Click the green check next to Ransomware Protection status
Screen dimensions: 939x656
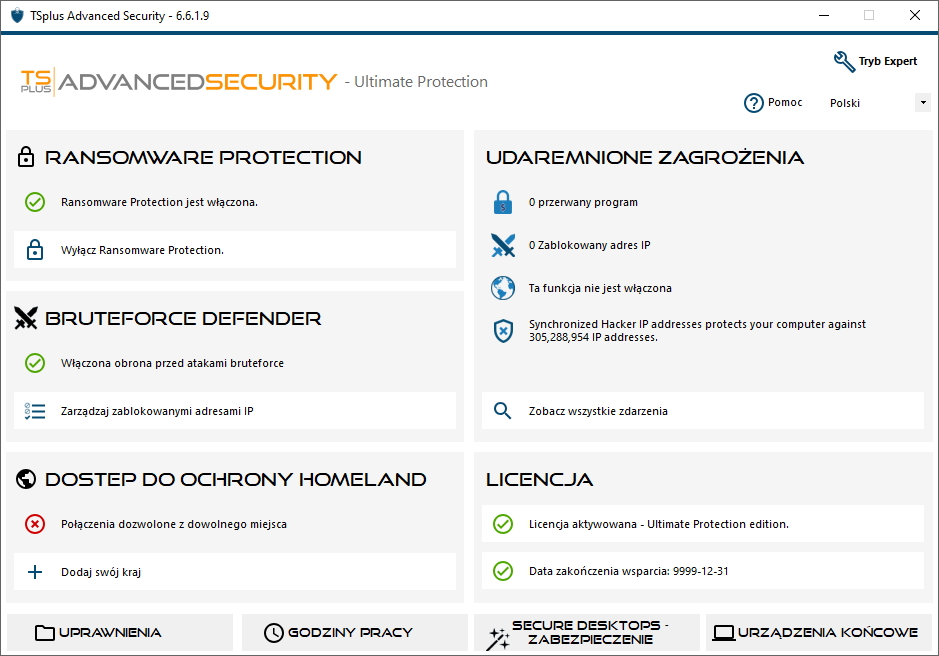(x=35, y=202)
